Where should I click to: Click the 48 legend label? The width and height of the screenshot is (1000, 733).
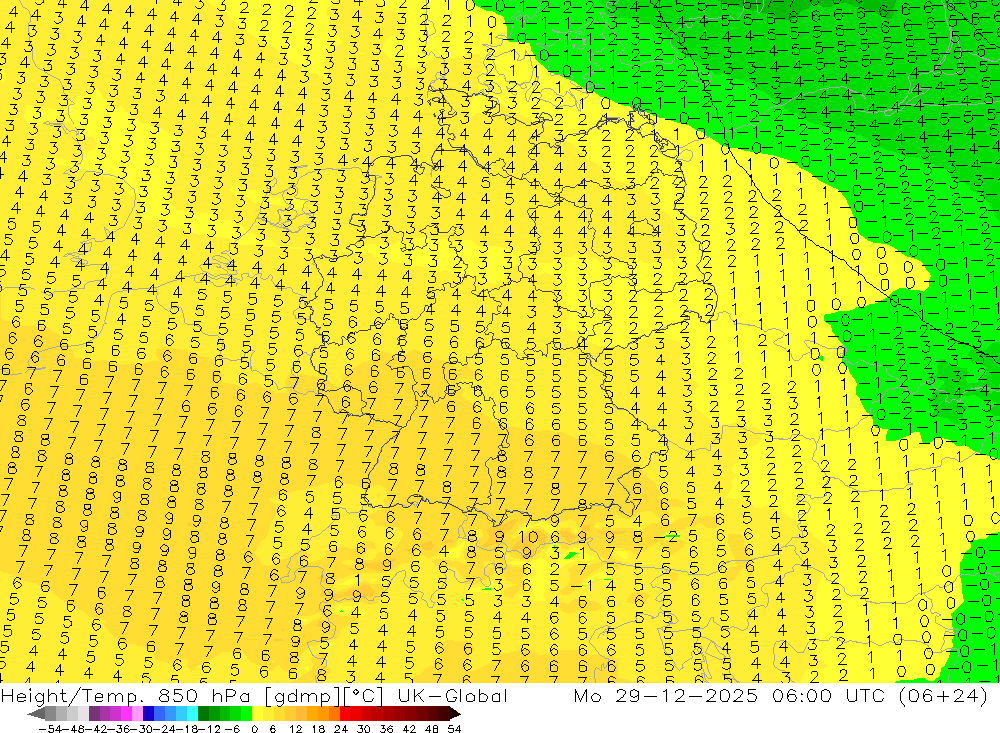[432, 729]
